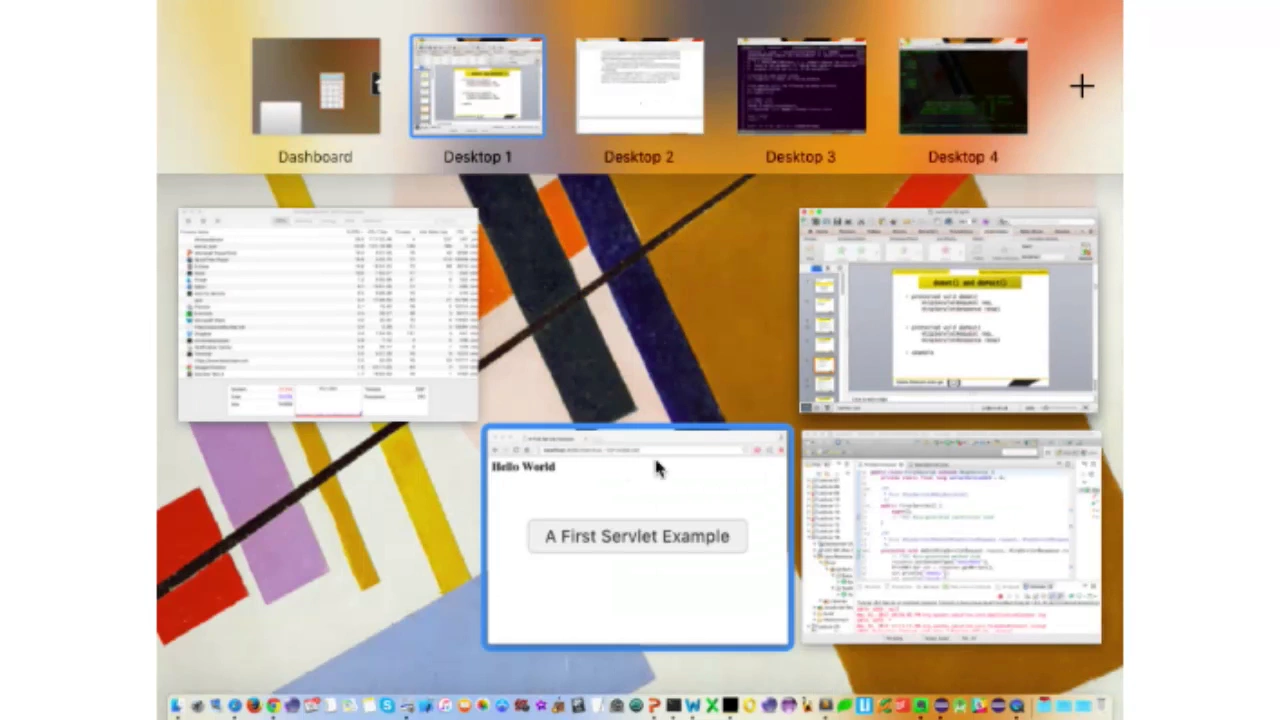Screen dimensions: 1280x720
Task: Open iTunes from the Dock
Action: pyautogui.click(x=445, y=706)
